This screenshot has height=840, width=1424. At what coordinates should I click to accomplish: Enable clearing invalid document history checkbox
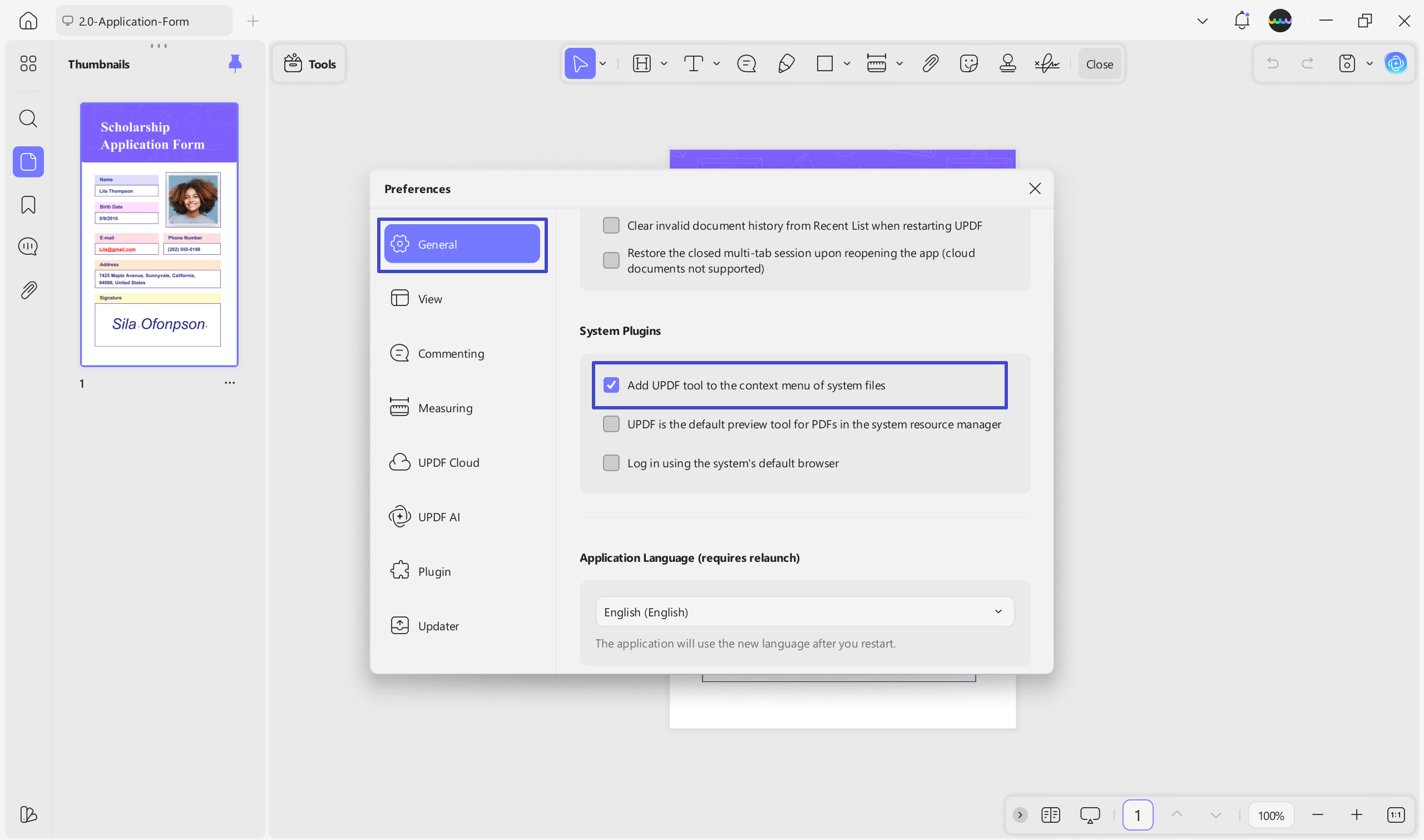click(611, 225)
